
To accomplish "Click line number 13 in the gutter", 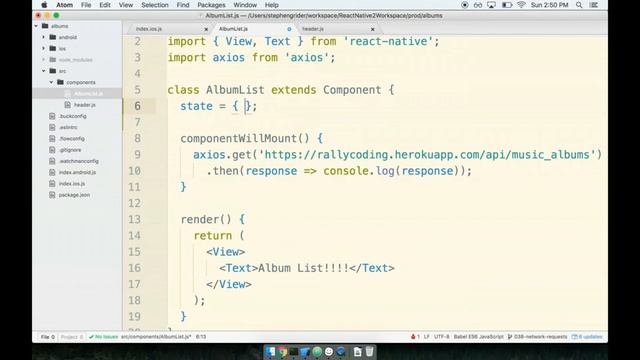I will coord(134,220).
